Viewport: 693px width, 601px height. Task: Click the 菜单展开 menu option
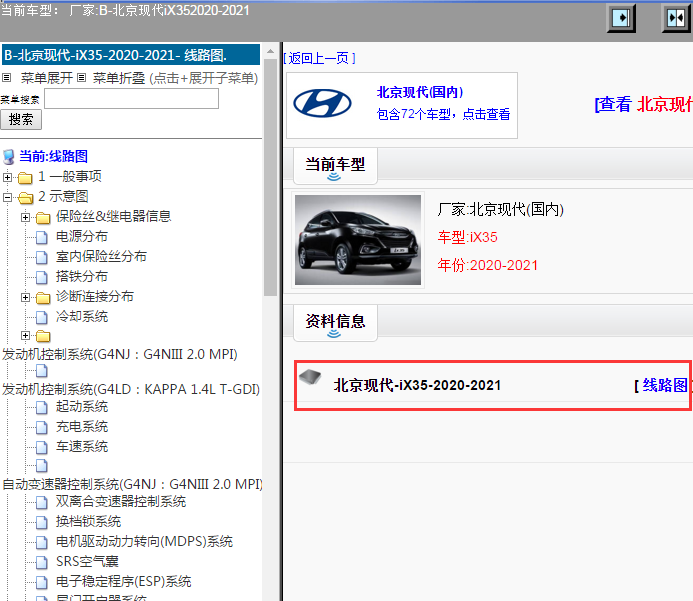click(x=46, y=78)
